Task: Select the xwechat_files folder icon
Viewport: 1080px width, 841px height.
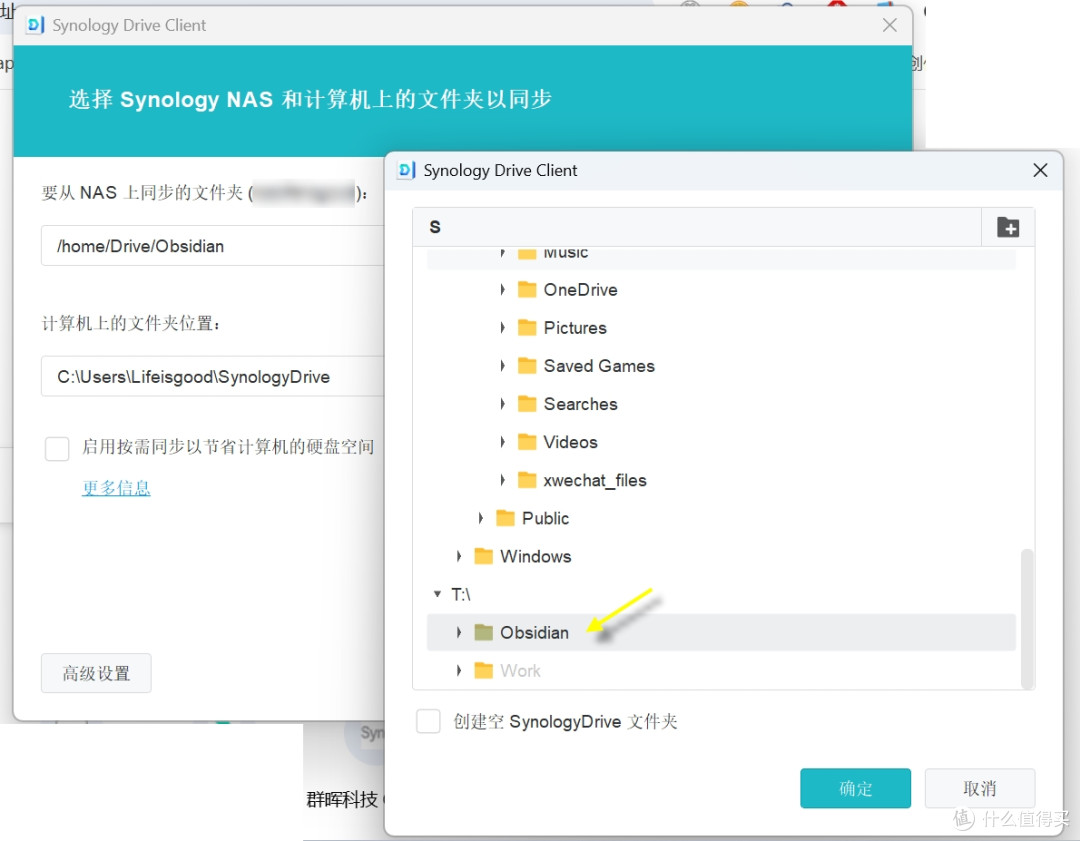Action: 527,479
